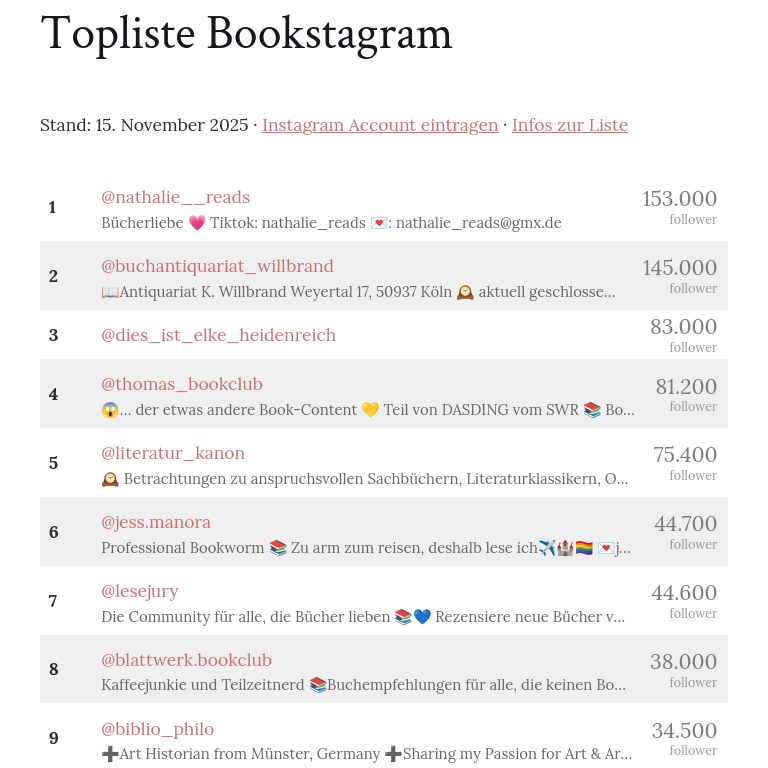Open the 'Instagram Account eintragen' link
The image size is (768, 768).
380,125
